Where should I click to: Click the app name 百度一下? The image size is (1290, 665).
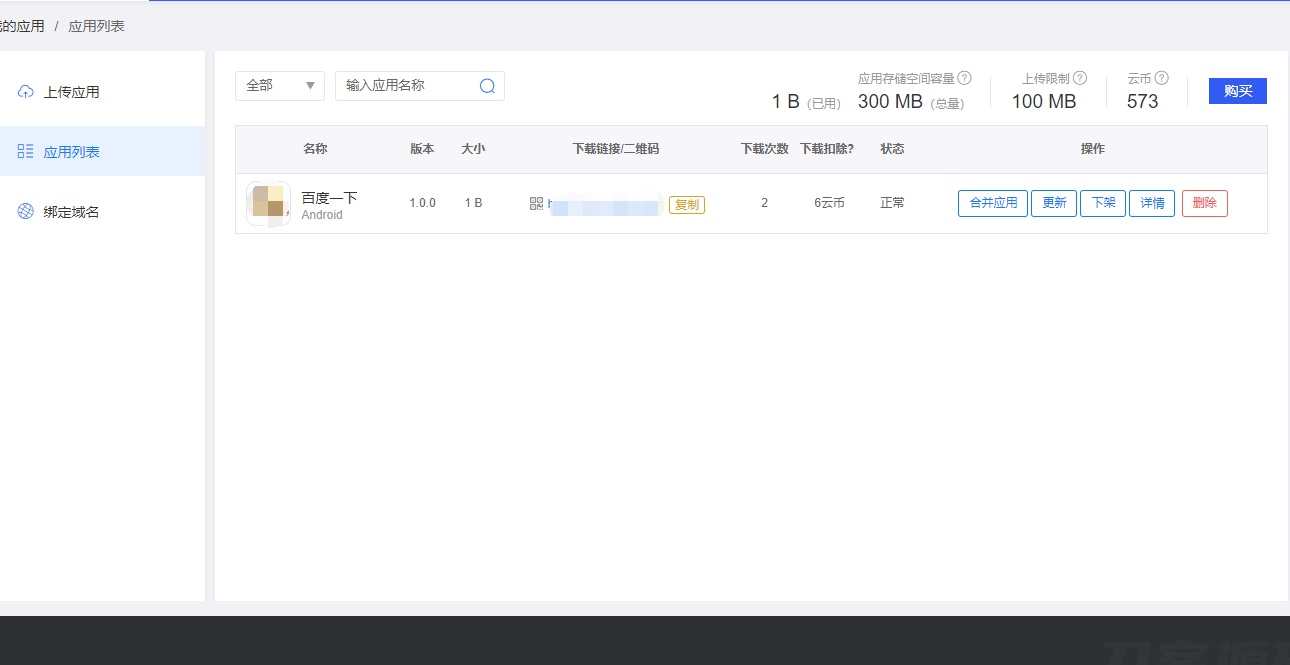329,198
